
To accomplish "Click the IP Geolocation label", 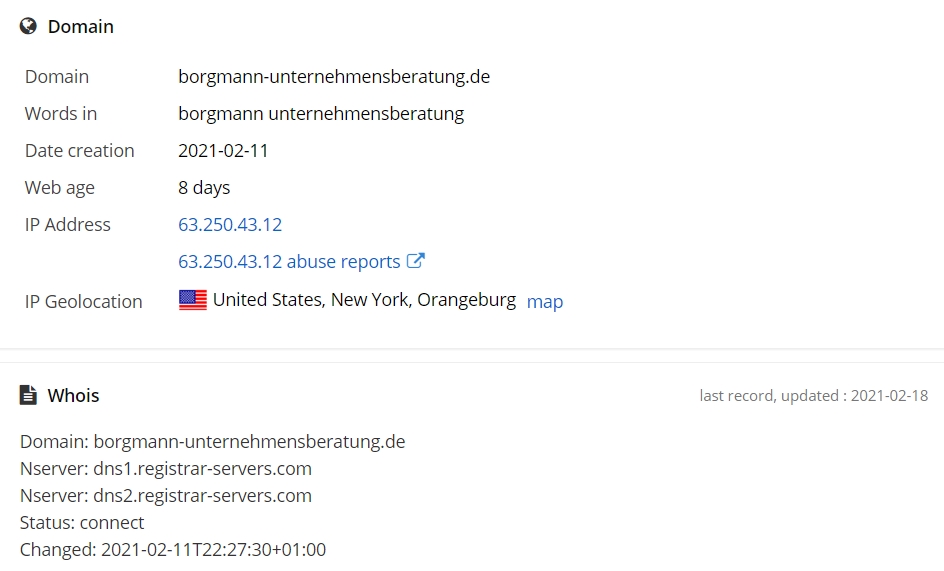I will [84, 301].
